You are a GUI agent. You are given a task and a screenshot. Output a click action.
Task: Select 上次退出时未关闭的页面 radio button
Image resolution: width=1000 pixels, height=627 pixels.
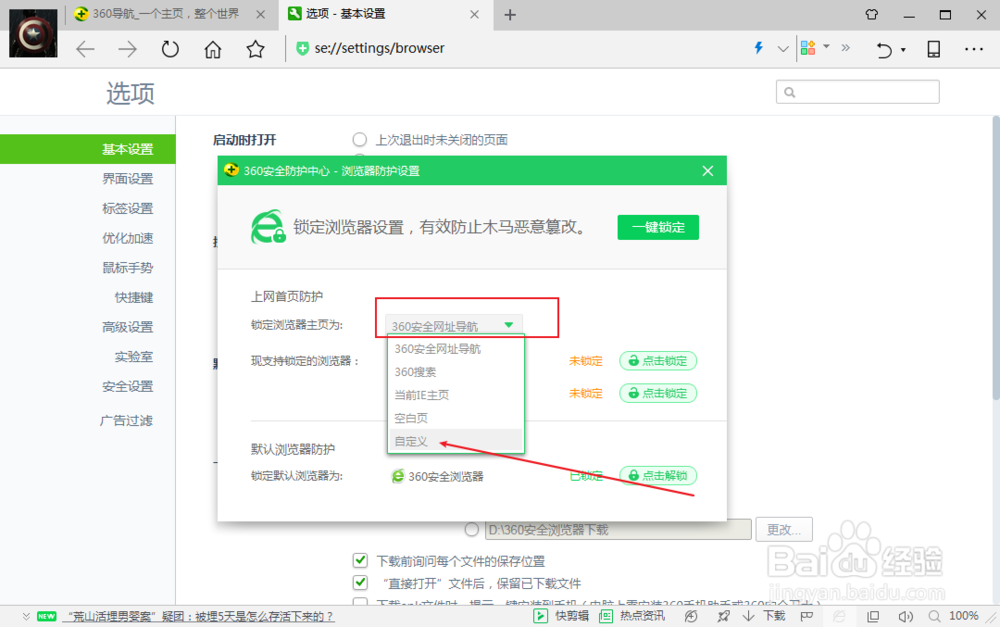click(360, 140)
